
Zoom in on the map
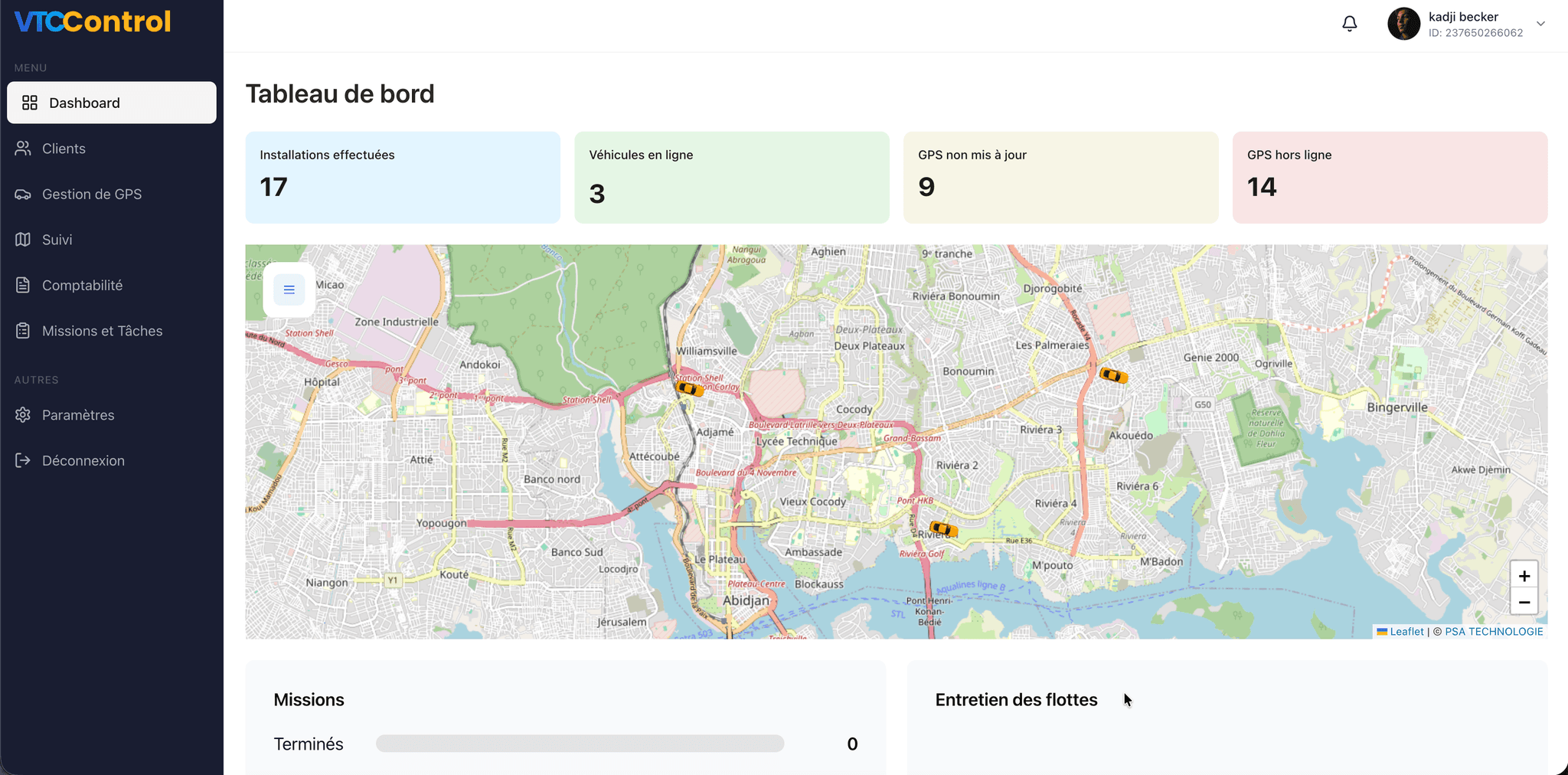(x=1524, y=576)
